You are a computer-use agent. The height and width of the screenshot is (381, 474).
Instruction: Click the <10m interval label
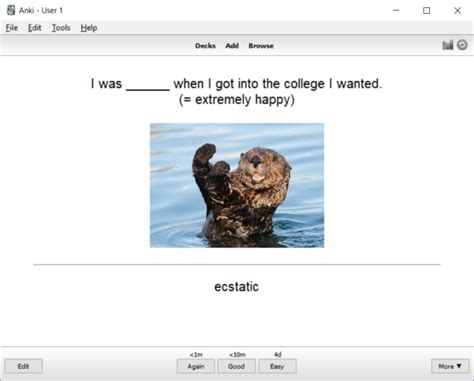(x=237, y=354)
